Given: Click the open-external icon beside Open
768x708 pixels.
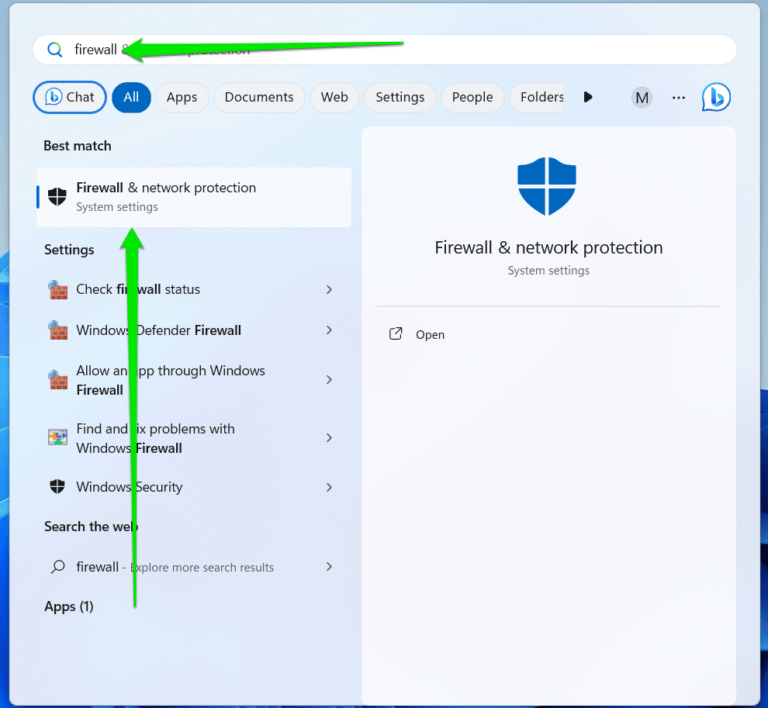Looking at the screenshot, I should (x=395, y=334).
